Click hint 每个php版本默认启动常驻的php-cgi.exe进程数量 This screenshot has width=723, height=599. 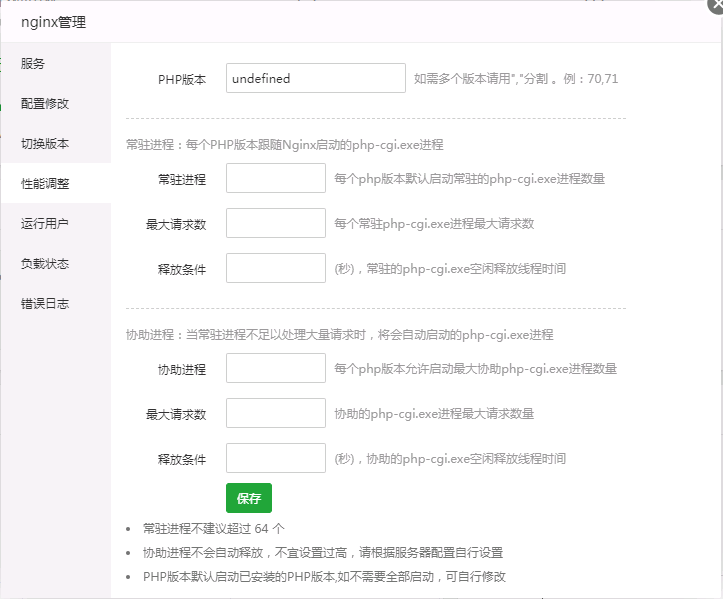tap(469, 178)
